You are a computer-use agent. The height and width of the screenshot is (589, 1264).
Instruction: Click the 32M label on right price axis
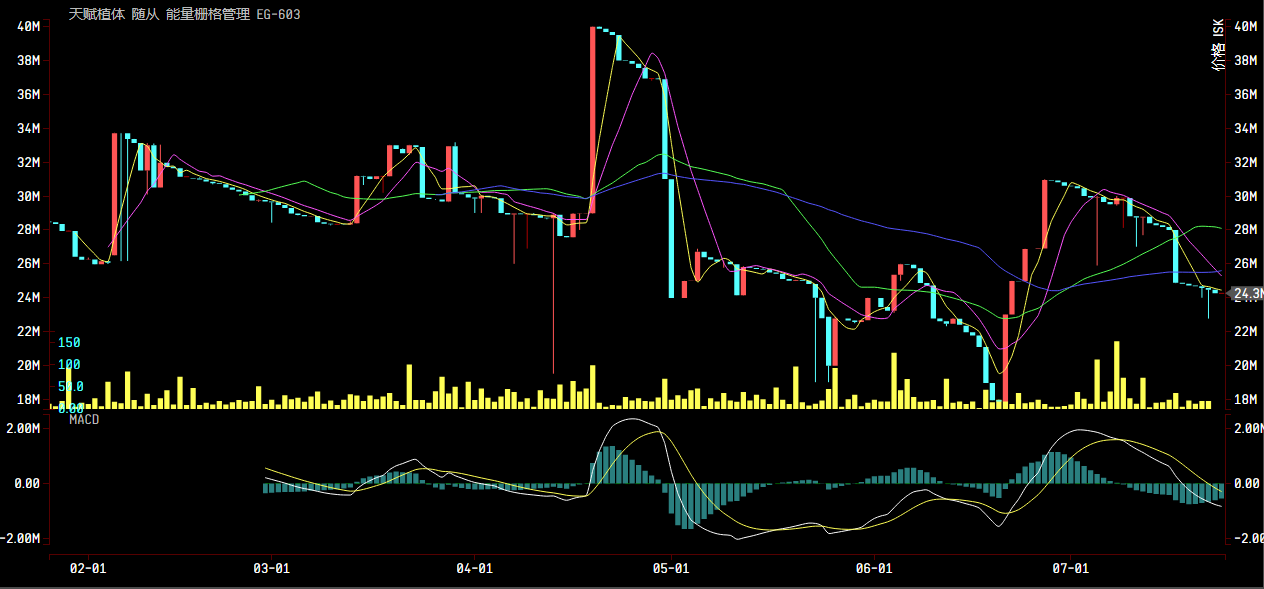[1246, 162]
